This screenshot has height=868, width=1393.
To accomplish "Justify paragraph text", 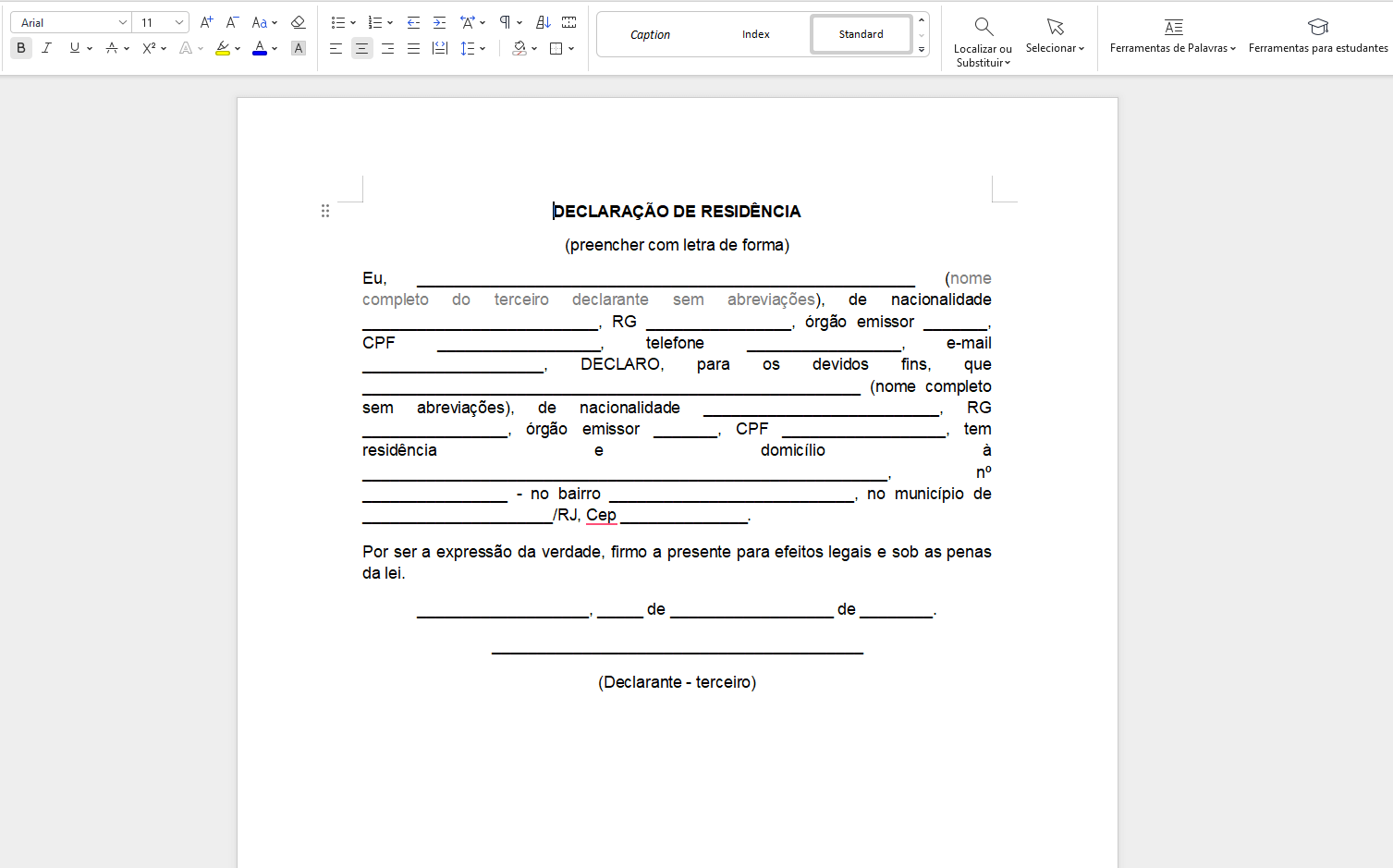I will coord(413,48).
